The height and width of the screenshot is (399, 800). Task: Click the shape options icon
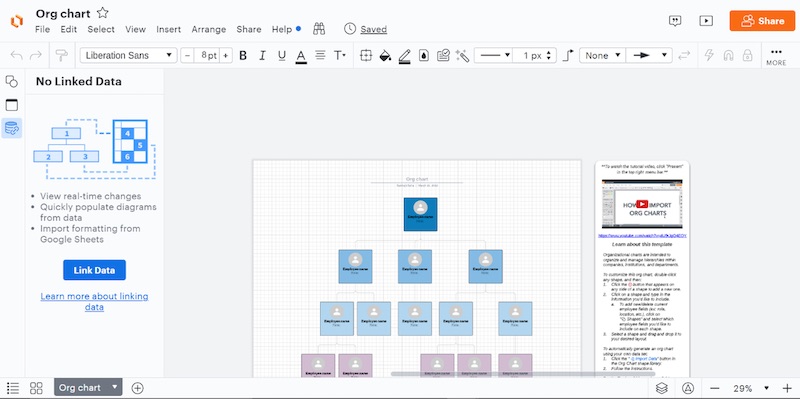pos(366,56)
